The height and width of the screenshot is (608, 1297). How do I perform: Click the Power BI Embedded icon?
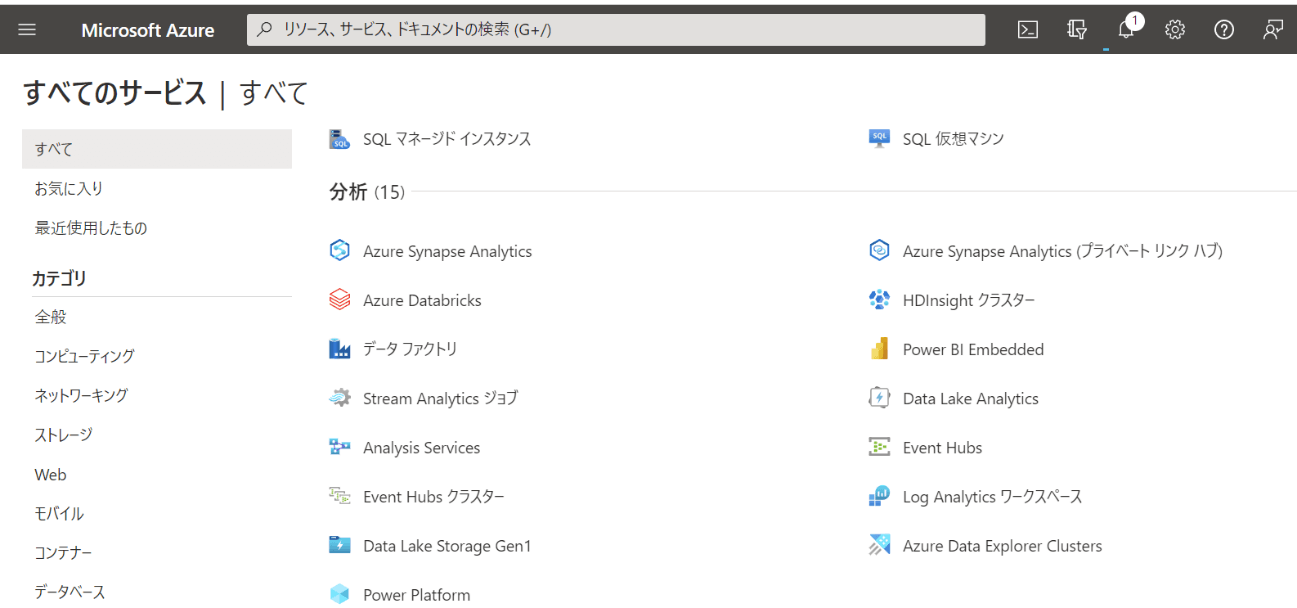[x=879, y=349]
